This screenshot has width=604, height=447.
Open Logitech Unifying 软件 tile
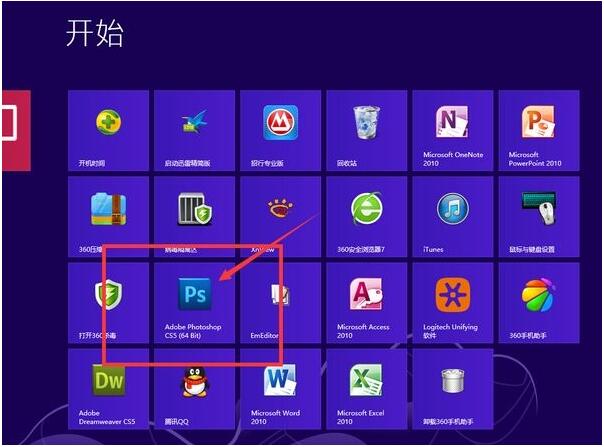coord(453,303)
